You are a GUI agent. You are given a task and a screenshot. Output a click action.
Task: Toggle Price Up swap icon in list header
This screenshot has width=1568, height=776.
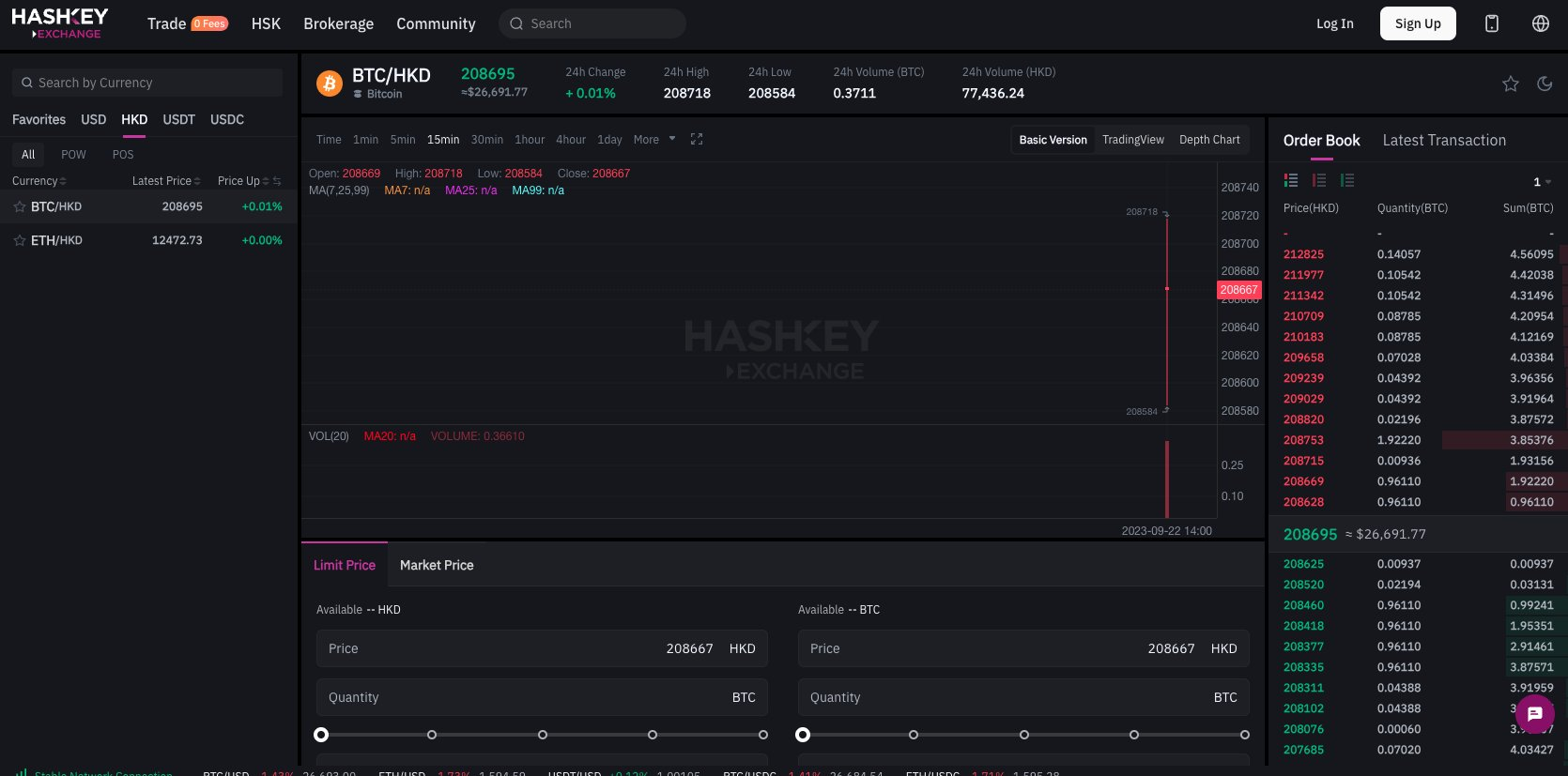click(277, 181)
